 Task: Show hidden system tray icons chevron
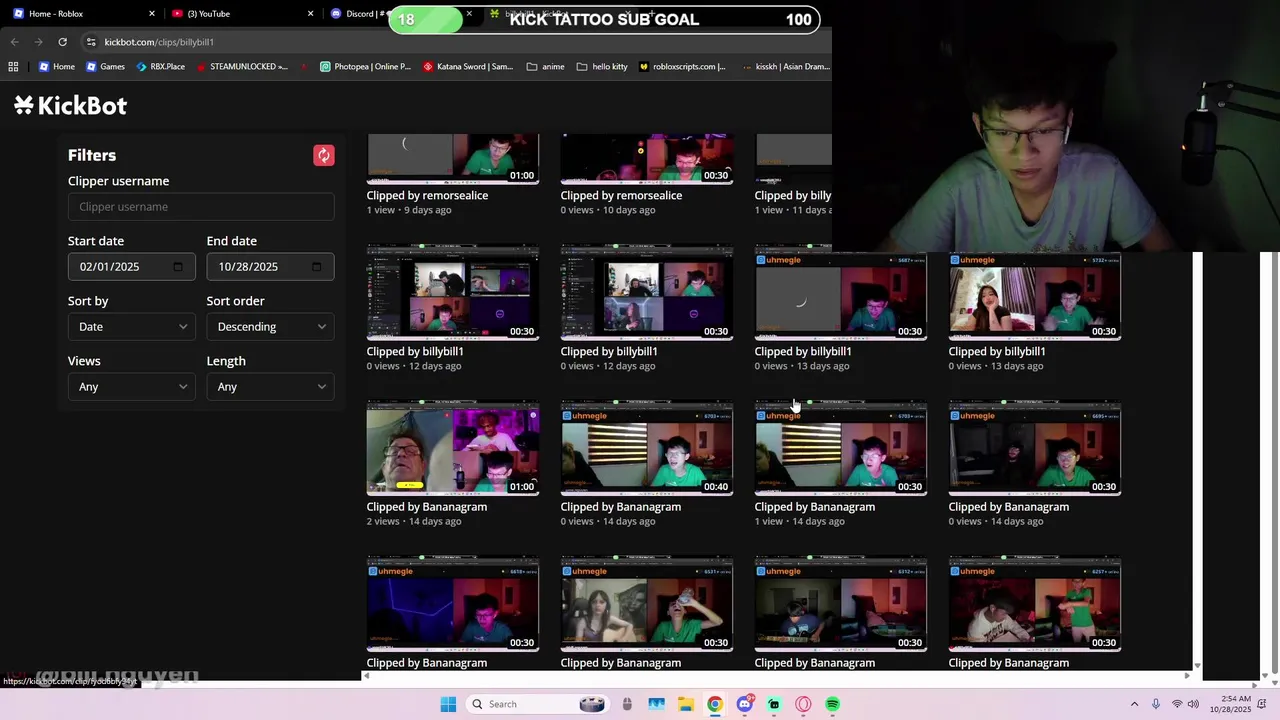[x=1134, y=704]
